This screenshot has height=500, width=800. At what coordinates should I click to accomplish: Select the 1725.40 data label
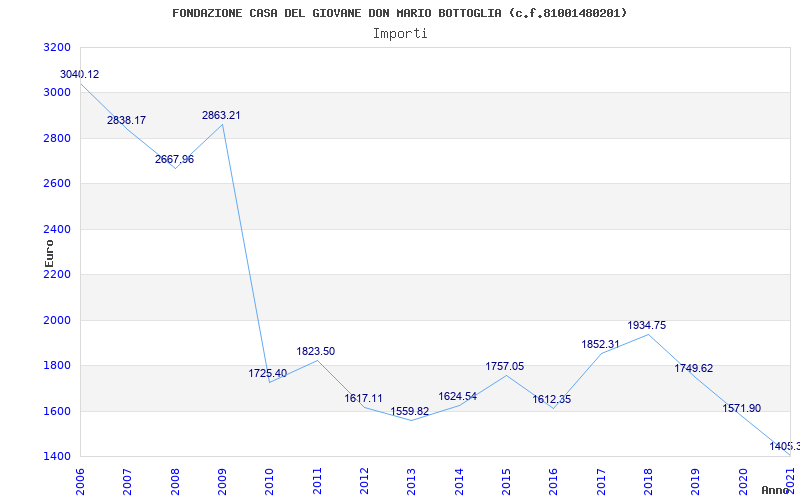click(268, 373)
